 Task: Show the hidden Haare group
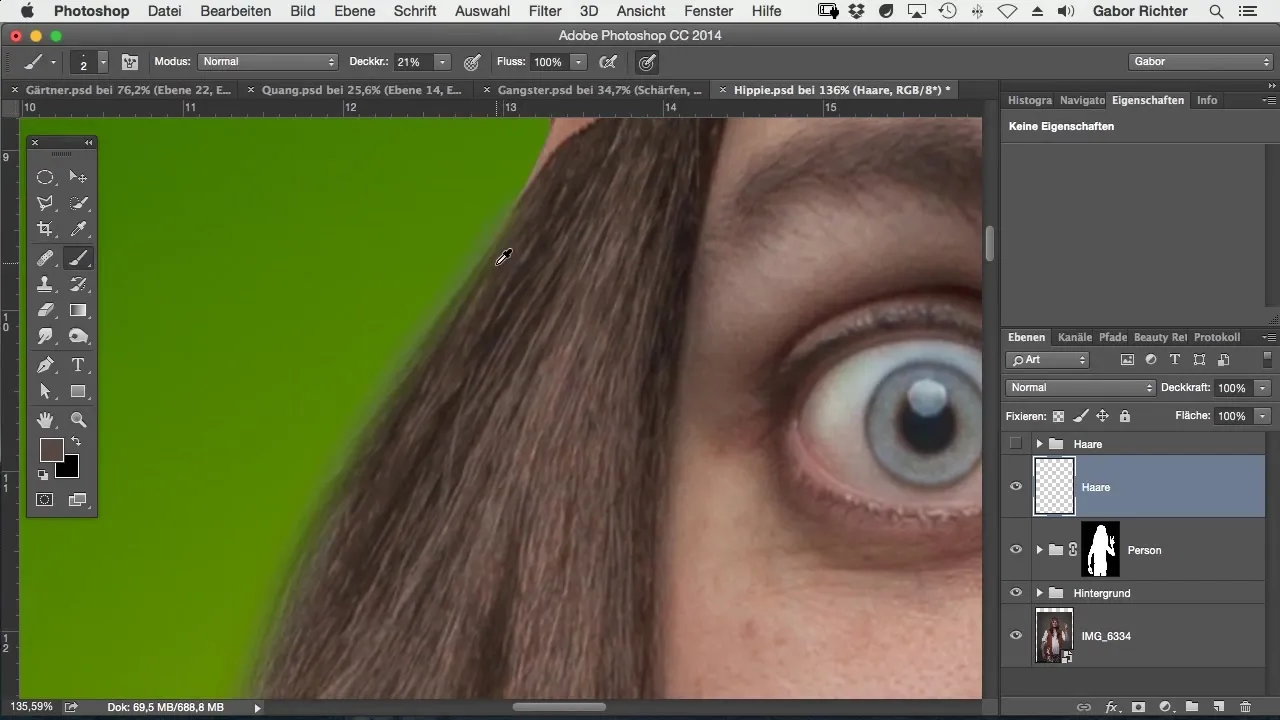click(1016, 443)
